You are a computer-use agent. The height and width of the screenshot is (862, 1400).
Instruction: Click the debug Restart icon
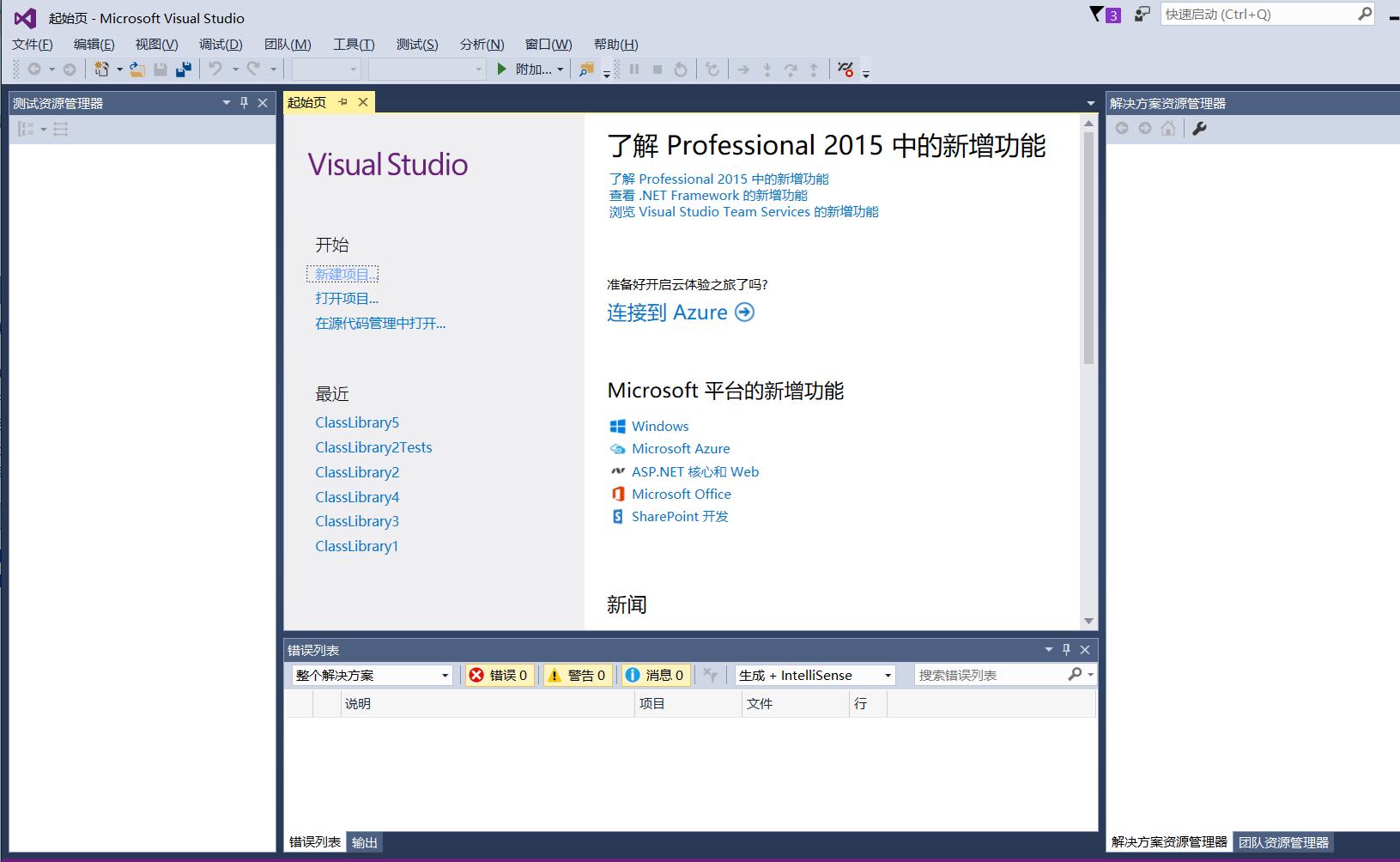[681, 70]
